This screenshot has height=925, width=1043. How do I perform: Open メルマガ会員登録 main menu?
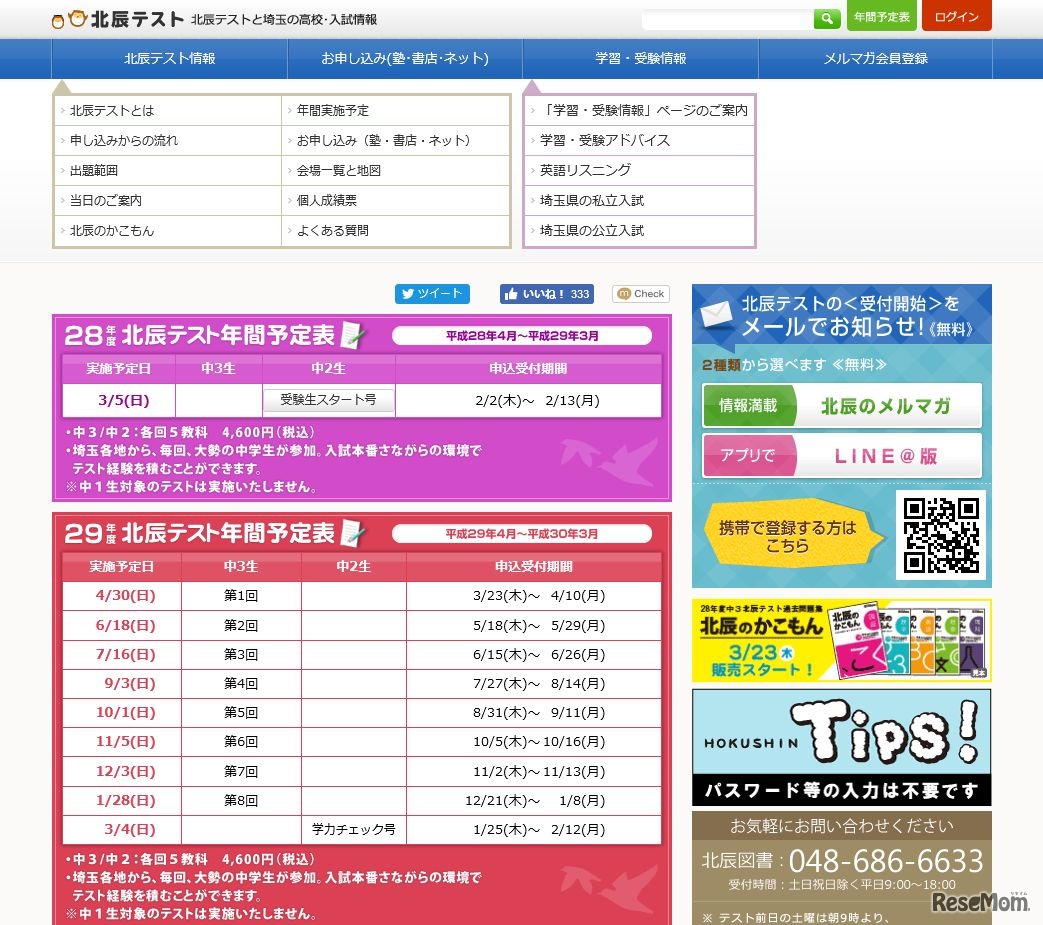[875, 59]
